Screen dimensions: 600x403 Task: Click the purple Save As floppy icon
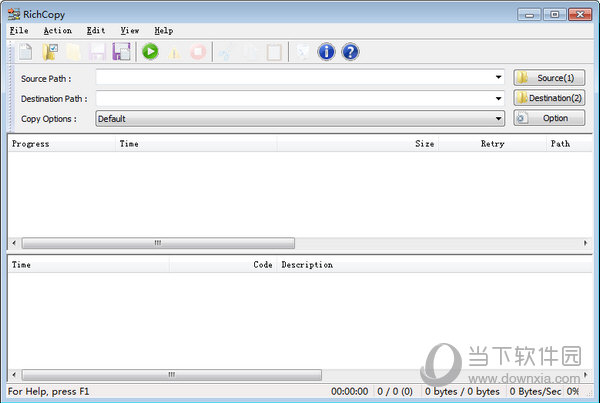[121, 52]
